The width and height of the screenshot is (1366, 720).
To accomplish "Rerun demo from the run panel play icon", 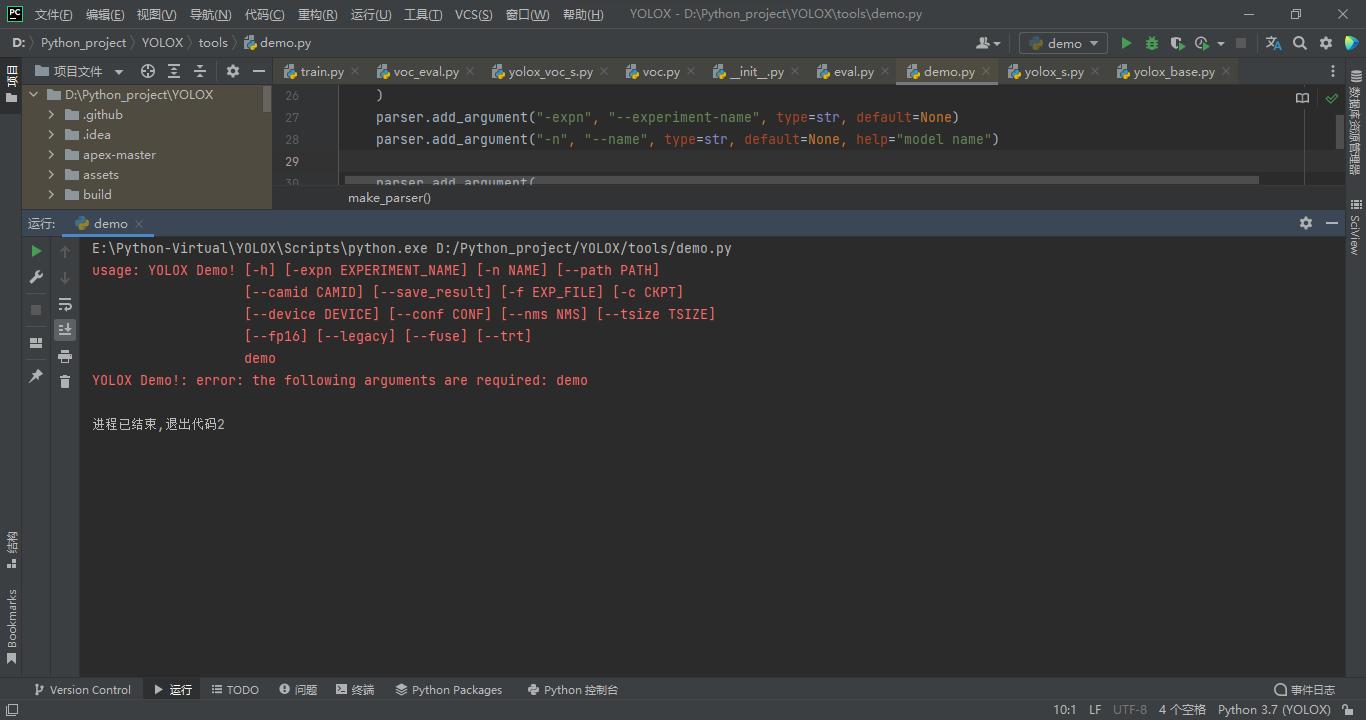I will point(35,251).
